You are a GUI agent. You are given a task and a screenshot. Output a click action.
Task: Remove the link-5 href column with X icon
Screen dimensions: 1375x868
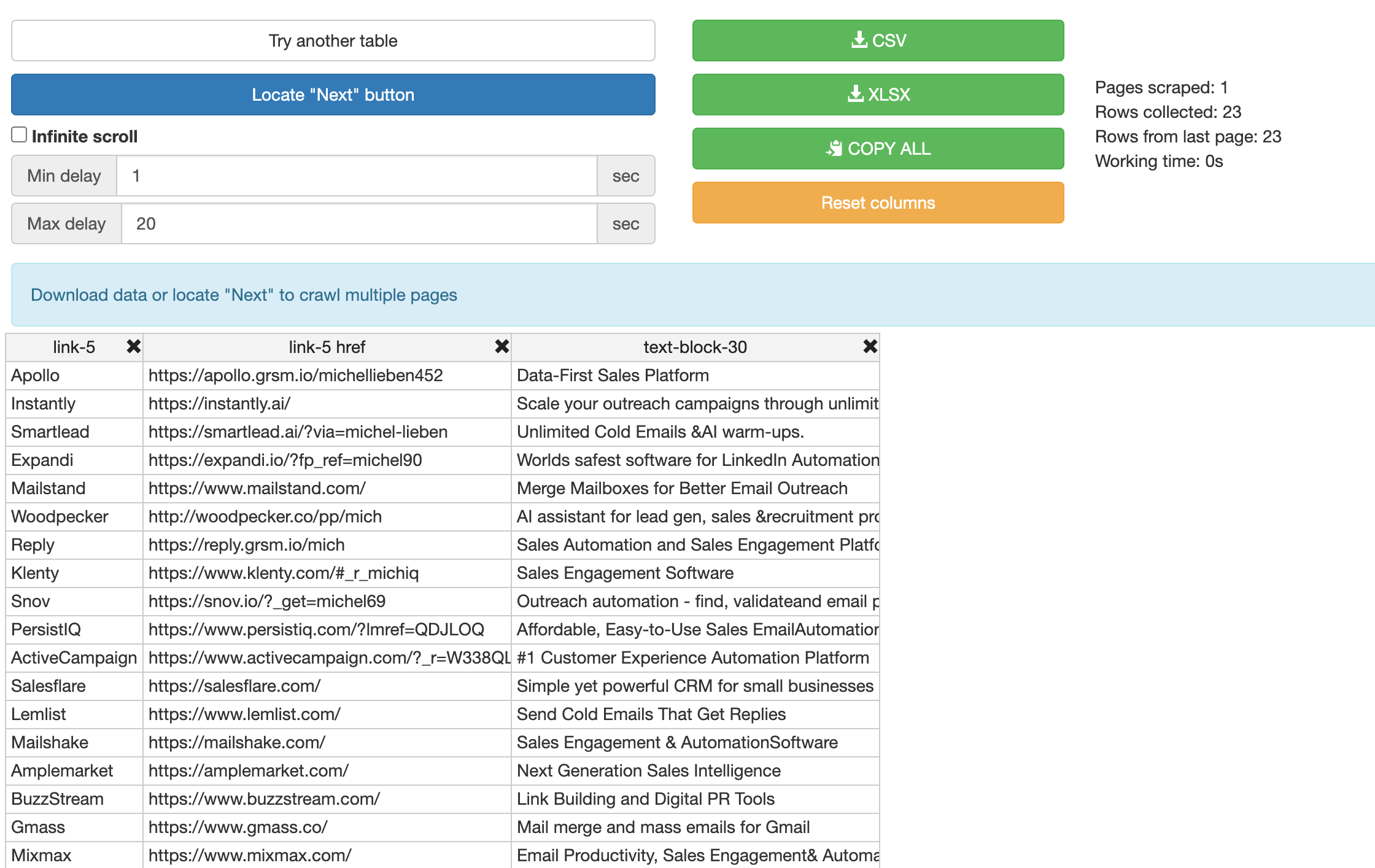click(x=502, y=346)
